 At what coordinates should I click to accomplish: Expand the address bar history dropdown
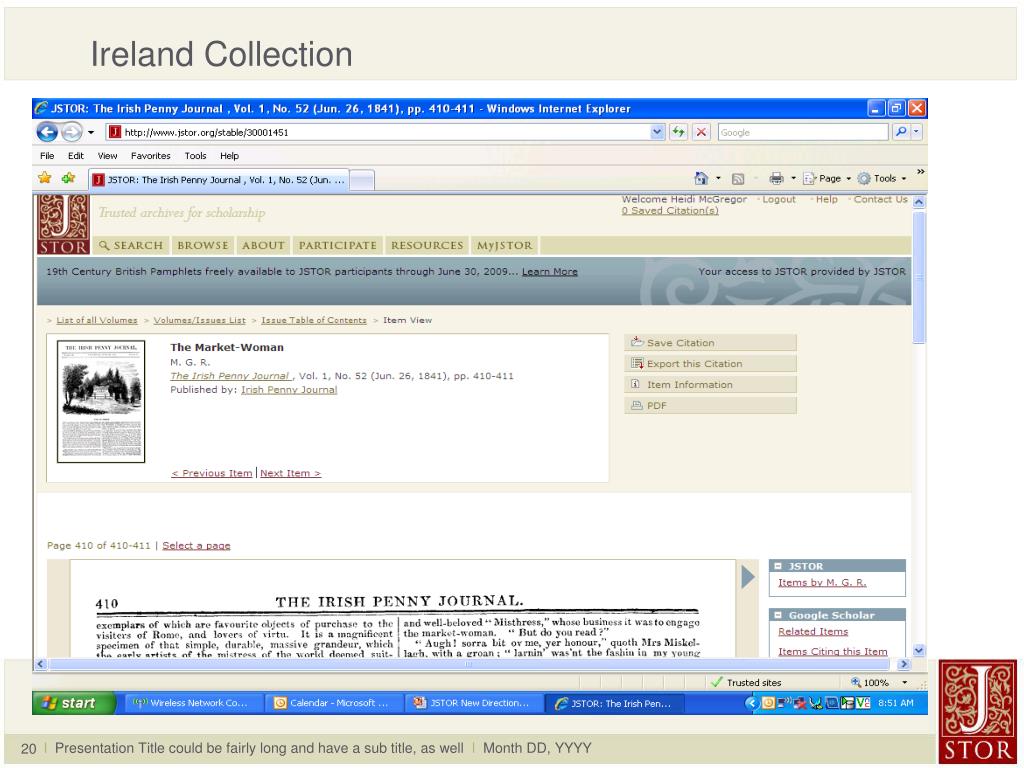point(658,133)
